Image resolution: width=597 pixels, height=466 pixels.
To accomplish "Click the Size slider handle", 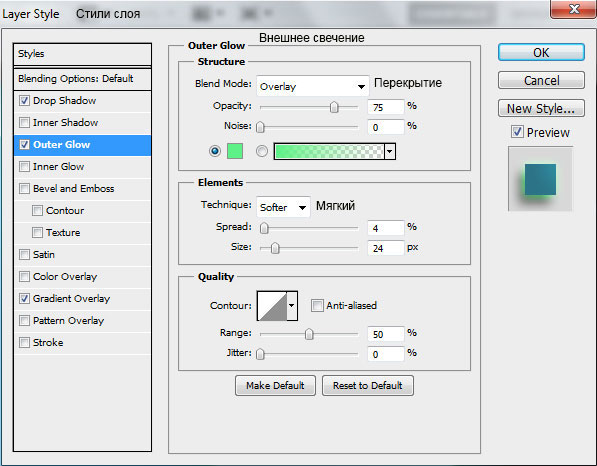I will click(275, 248).
